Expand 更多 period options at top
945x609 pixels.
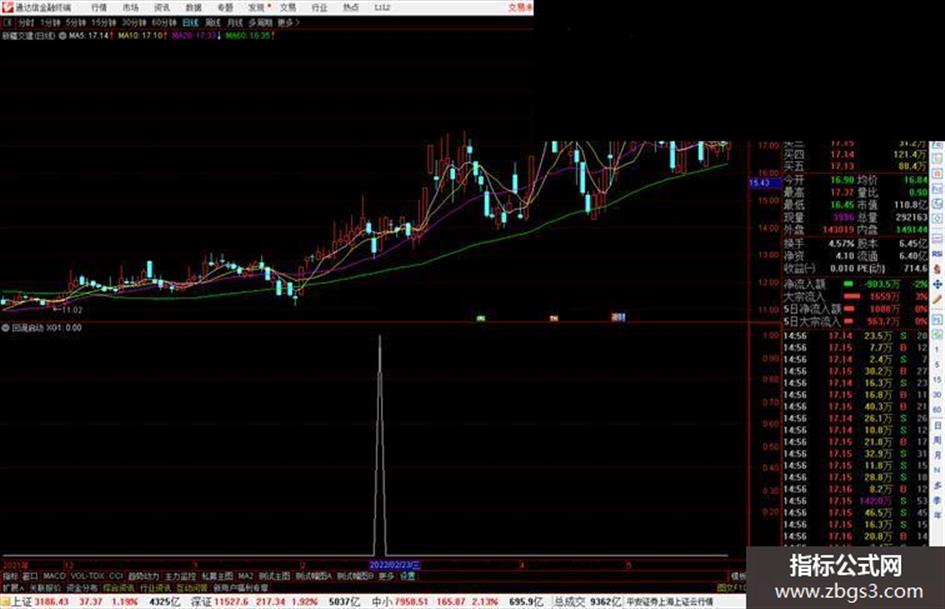point(288,22)
